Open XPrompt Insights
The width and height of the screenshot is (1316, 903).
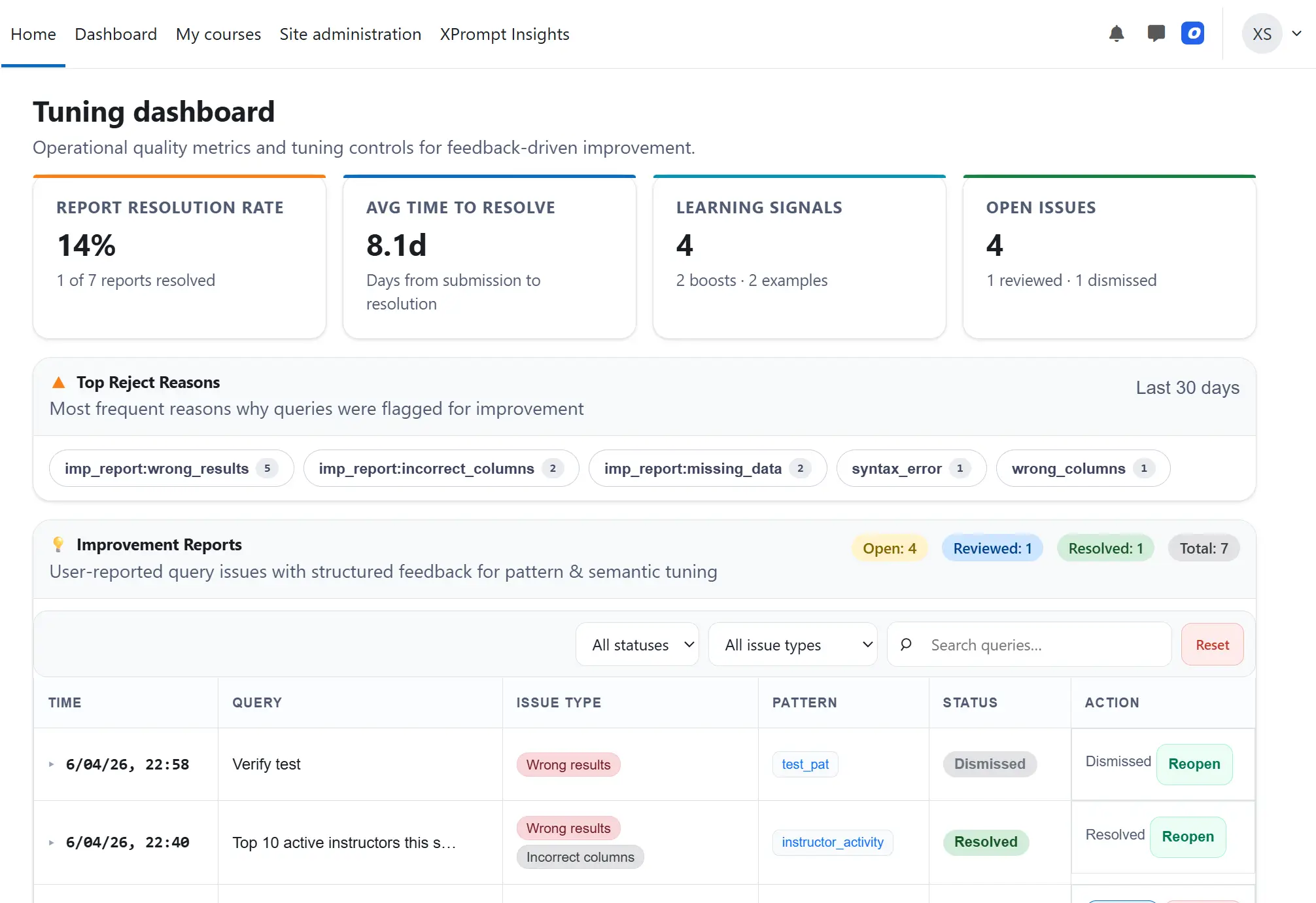tap(504, 34)
